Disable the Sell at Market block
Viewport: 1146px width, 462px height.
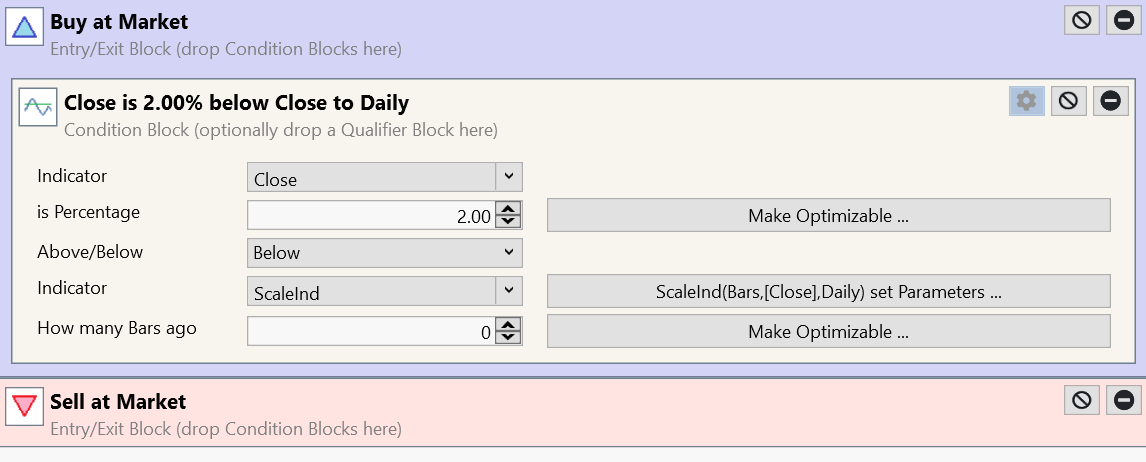(x=1081, y=400)
